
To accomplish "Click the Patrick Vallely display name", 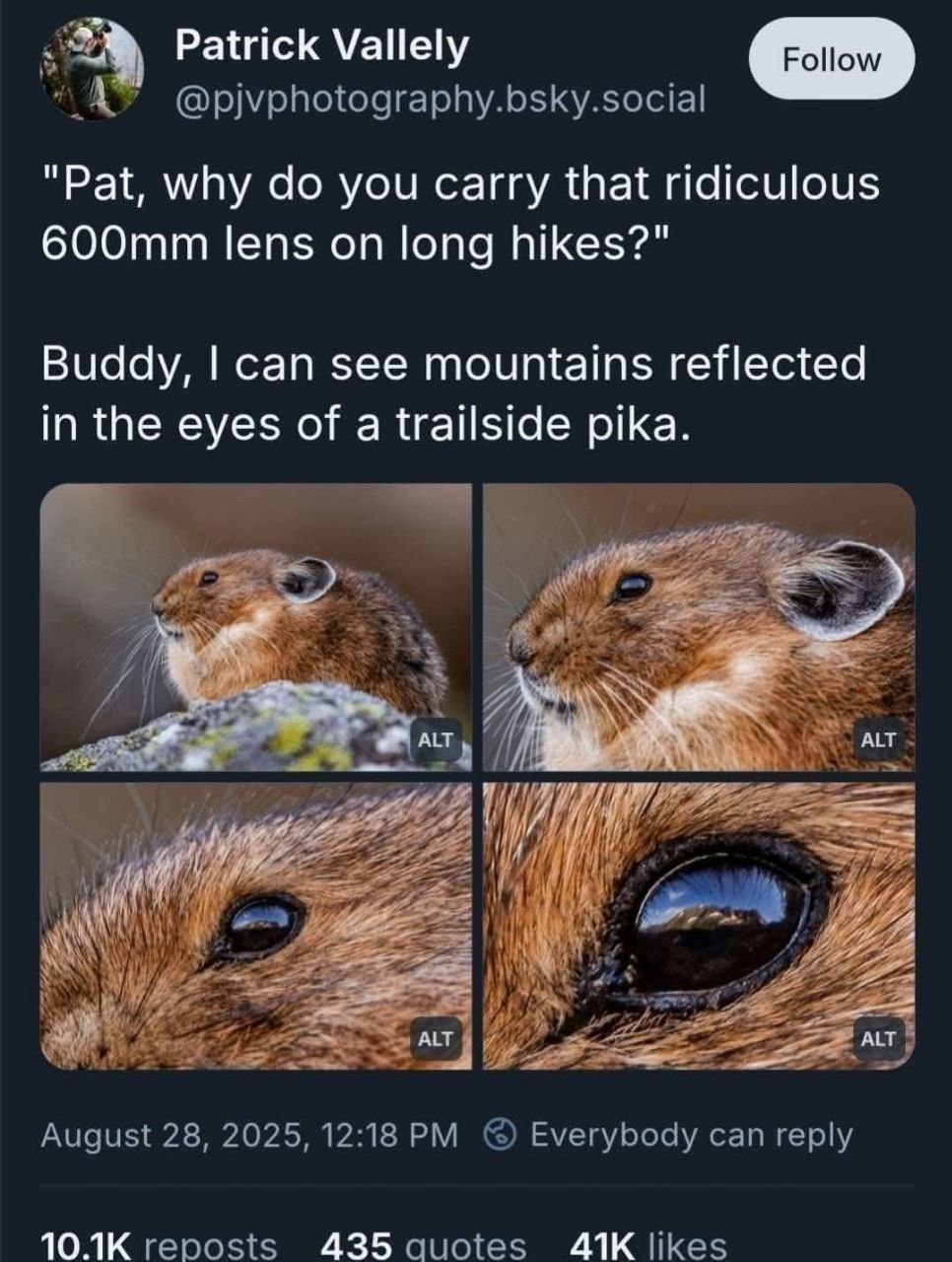I will click(x=321, y=45).
